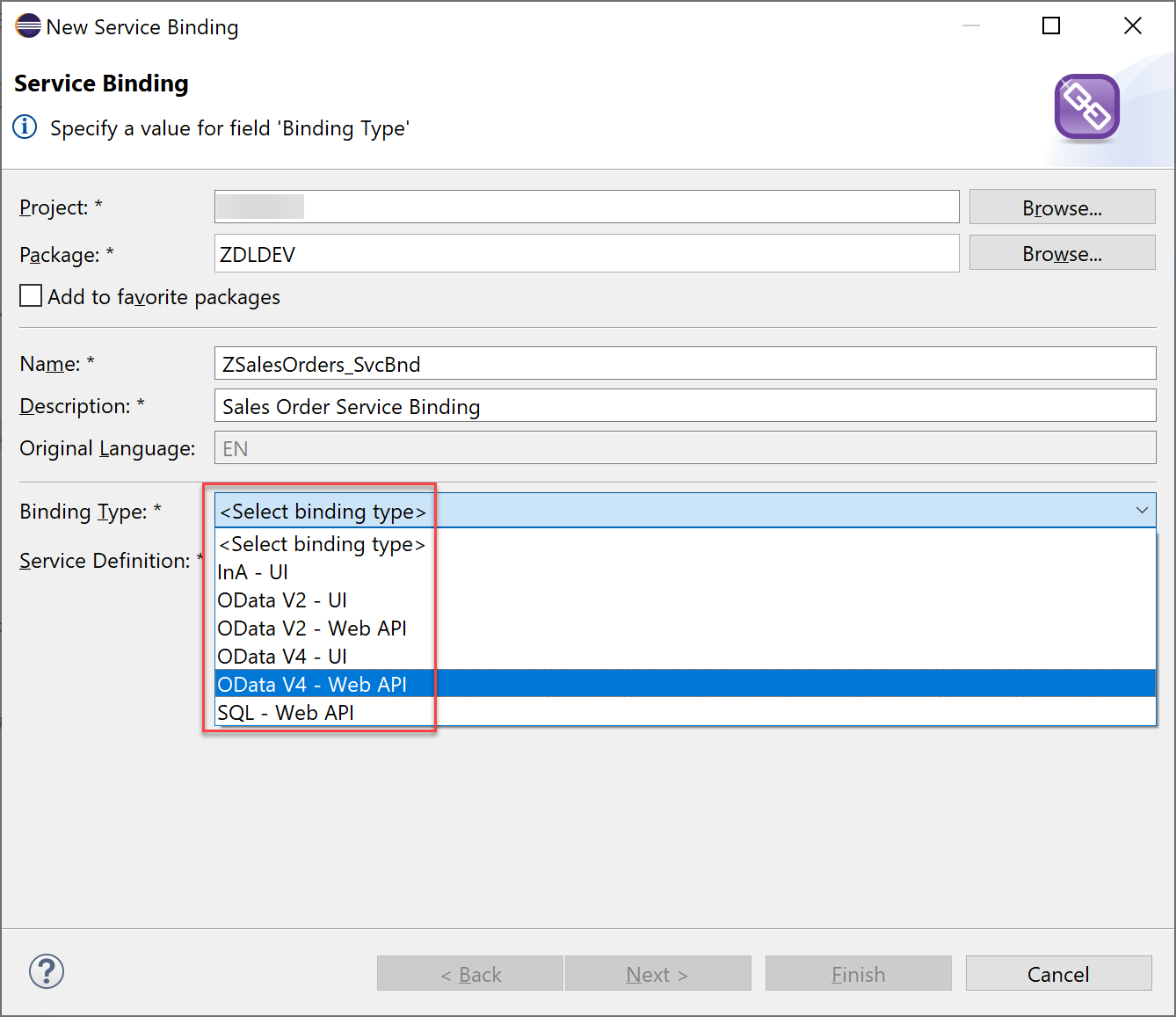The height and width of the screenshot is (1017, 1176).
Task: Click the Back button
Action: 470,974
